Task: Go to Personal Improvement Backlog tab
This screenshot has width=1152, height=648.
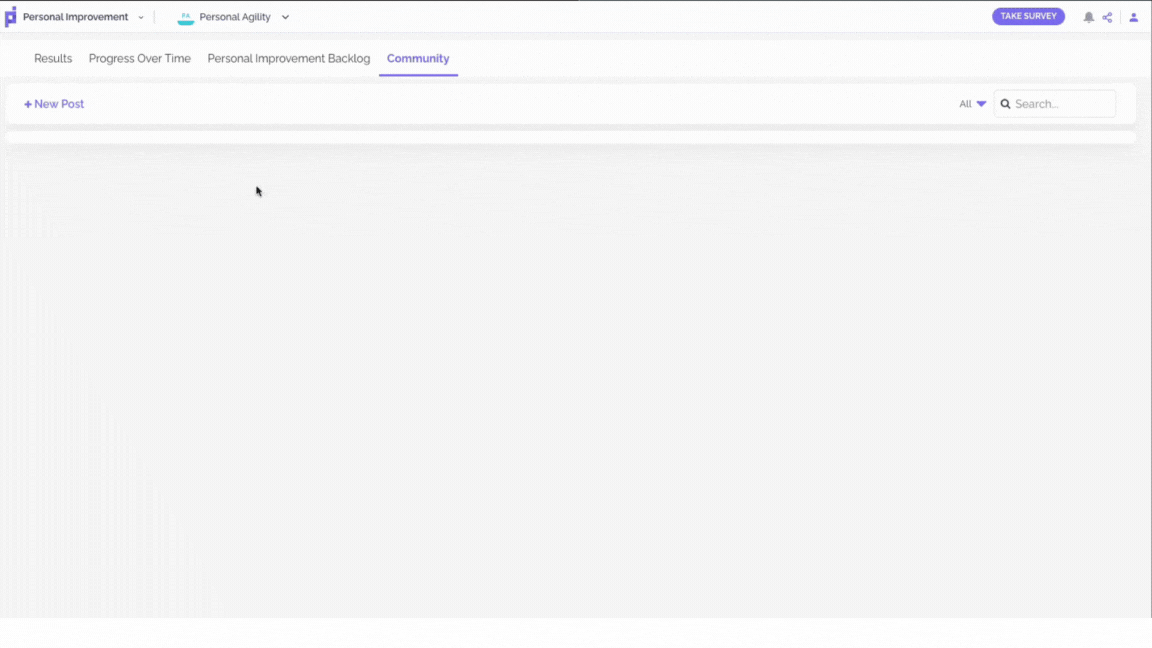Action: point(289,59)
